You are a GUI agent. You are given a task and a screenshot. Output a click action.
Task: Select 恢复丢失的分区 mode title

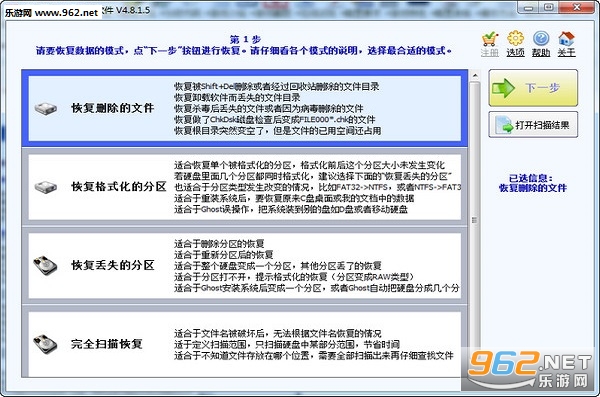[112, 265]
